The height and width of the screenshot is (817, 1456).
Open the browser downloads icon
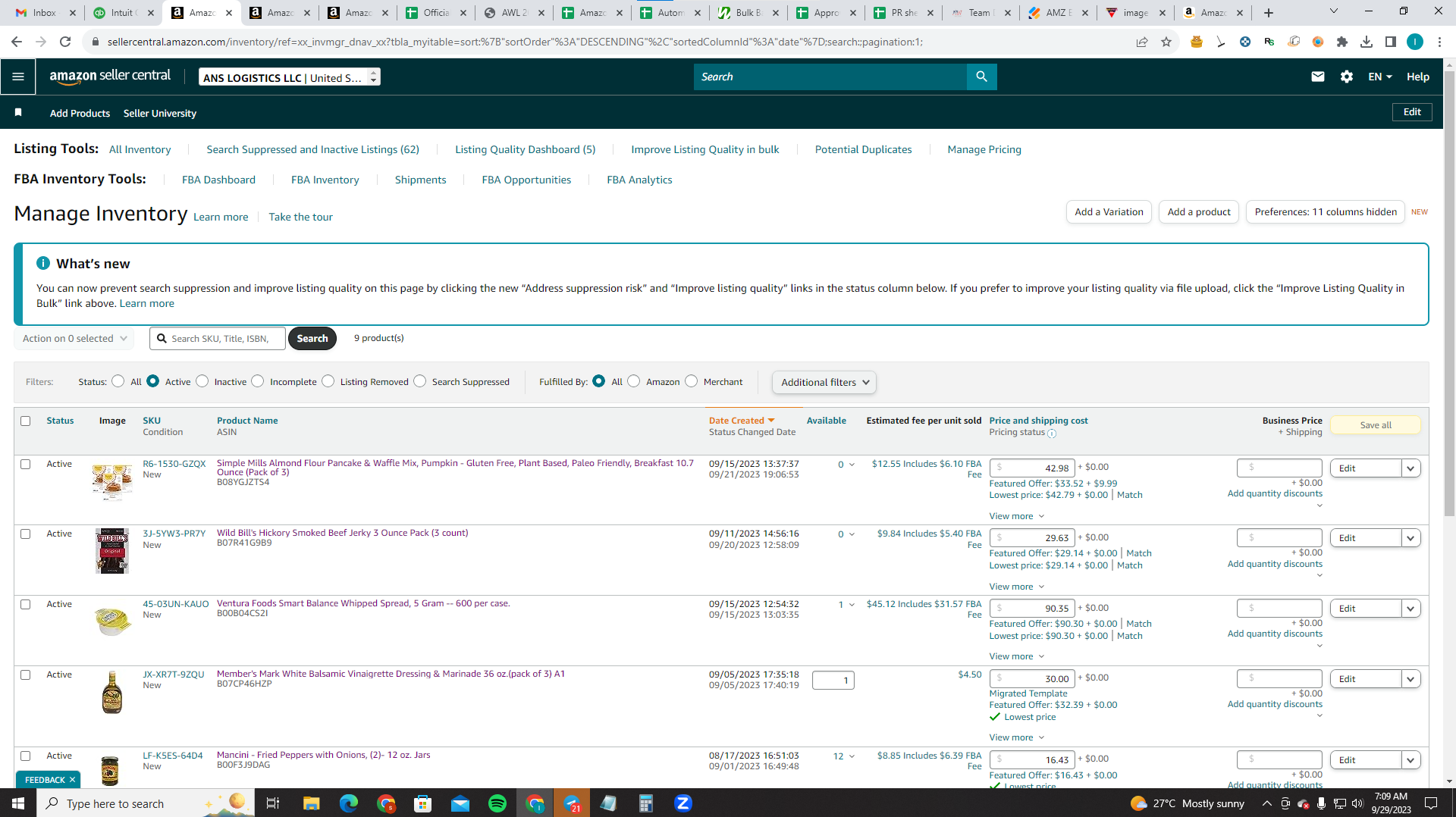(1367, 42)
